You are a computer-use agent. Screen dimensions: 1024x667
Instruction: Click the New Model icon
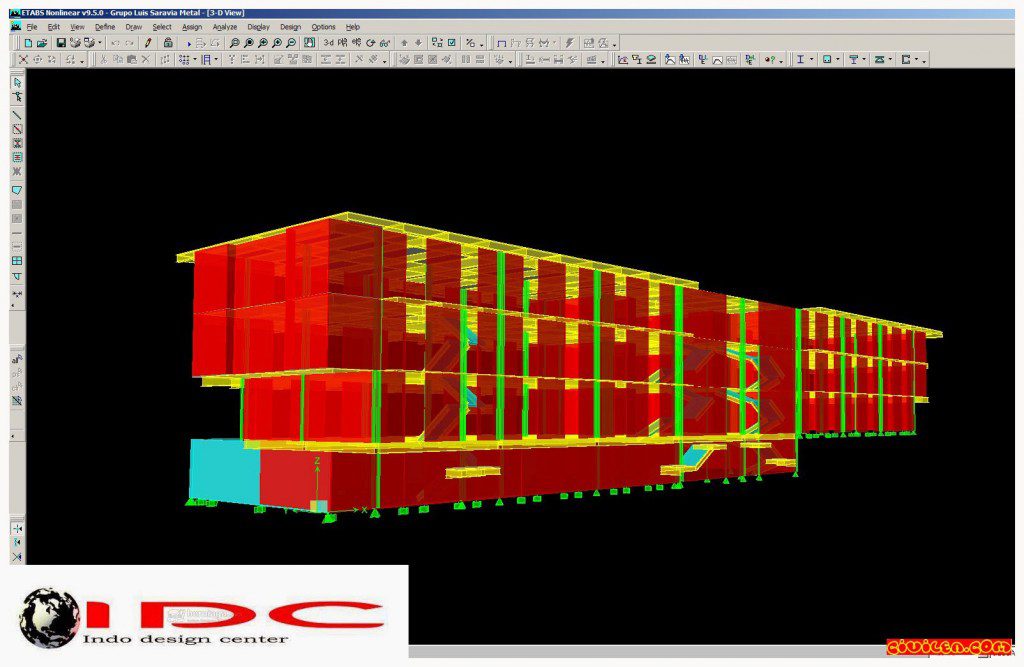tap(28, 43)
